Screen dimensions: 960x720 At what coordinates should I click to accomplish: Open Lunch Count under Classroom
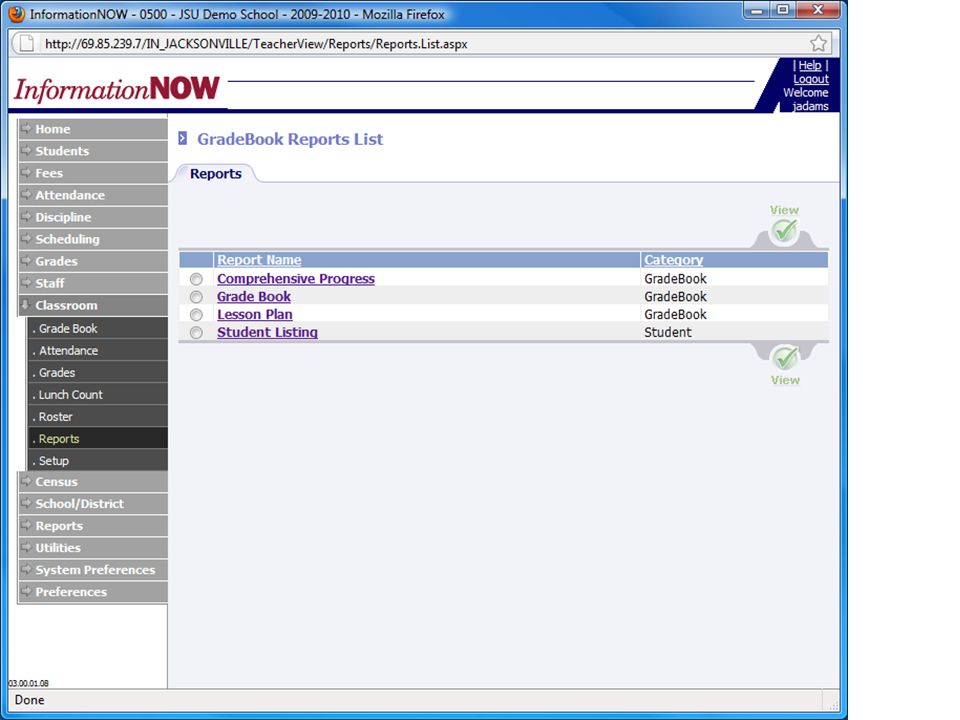[98, 395]
